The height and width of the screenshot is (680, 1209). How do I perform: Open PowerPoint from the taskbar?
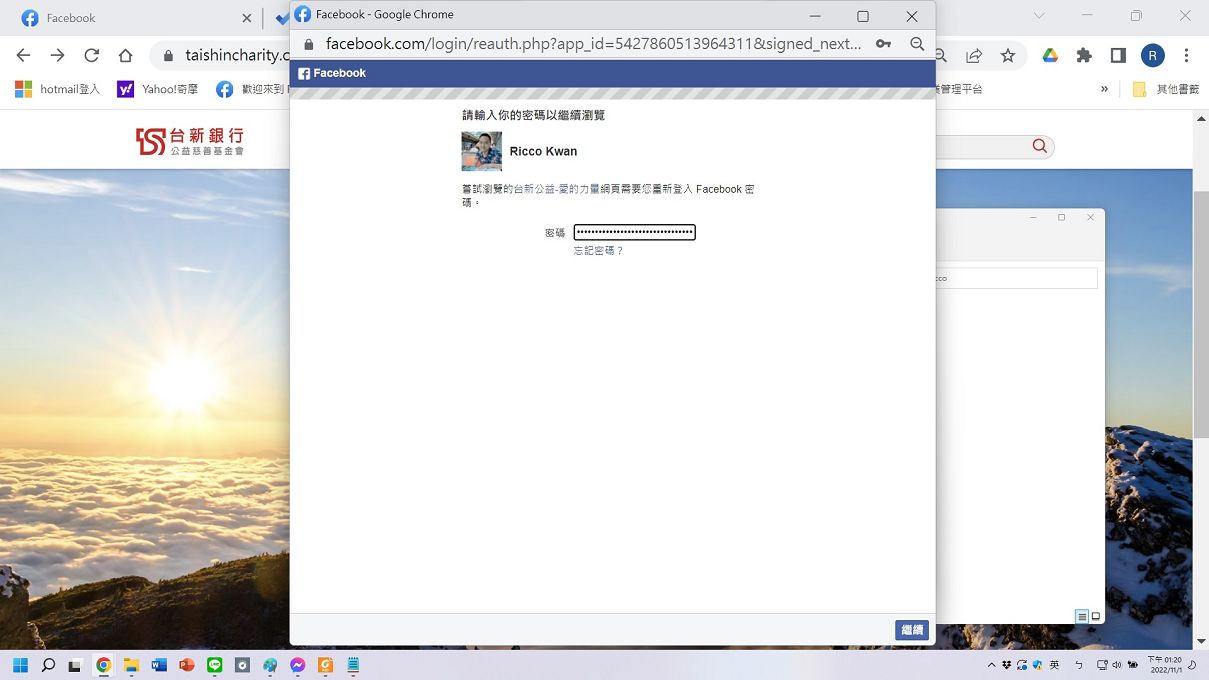(186, 665)
